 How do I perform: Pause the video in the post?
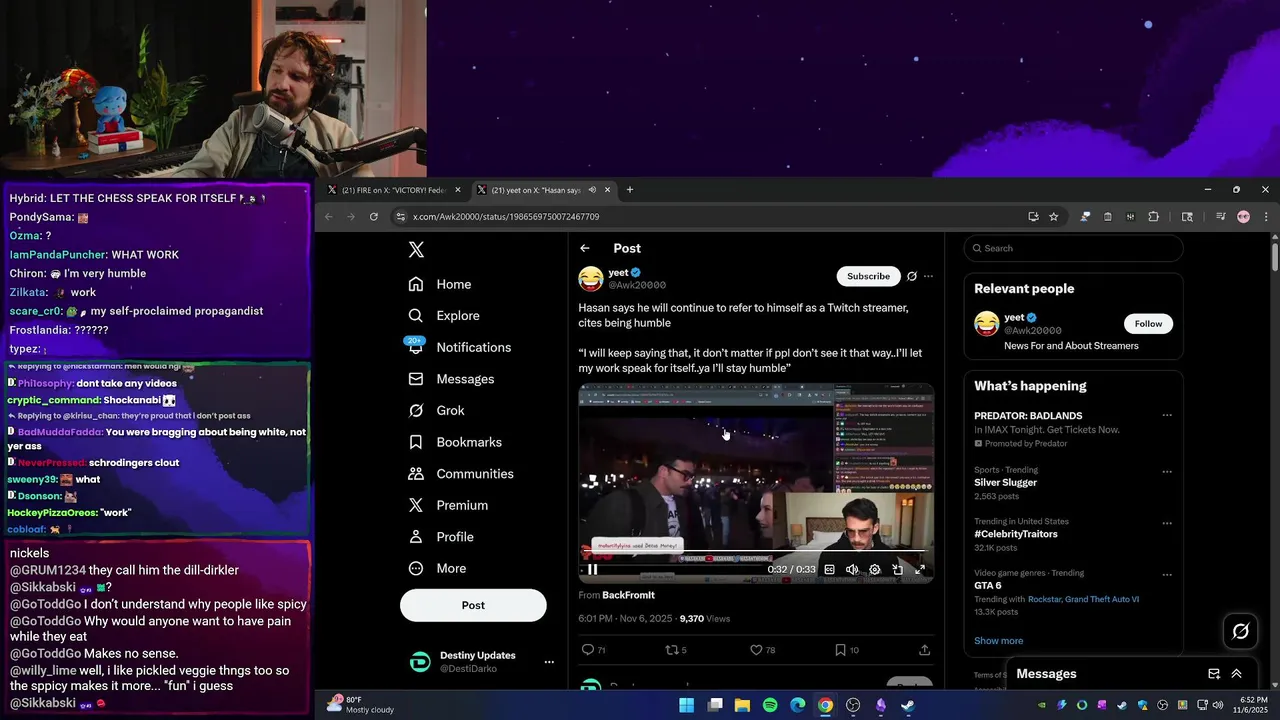592,569
